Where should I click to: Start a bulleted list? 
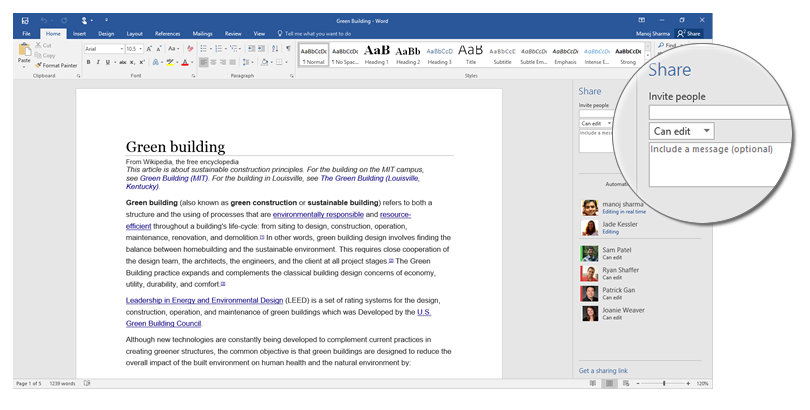click(204, 49)
